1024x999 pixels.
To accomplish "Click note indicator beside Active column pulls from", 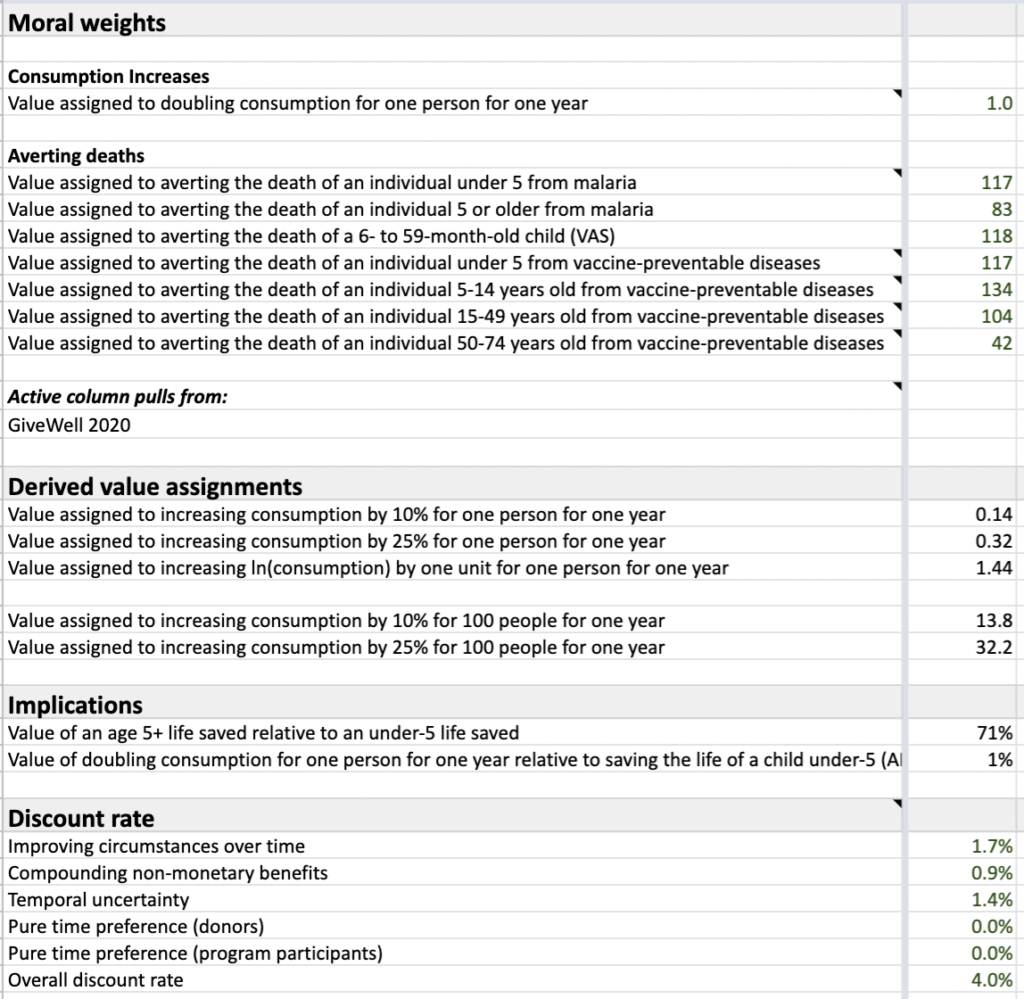I will (x=897, y=386).
